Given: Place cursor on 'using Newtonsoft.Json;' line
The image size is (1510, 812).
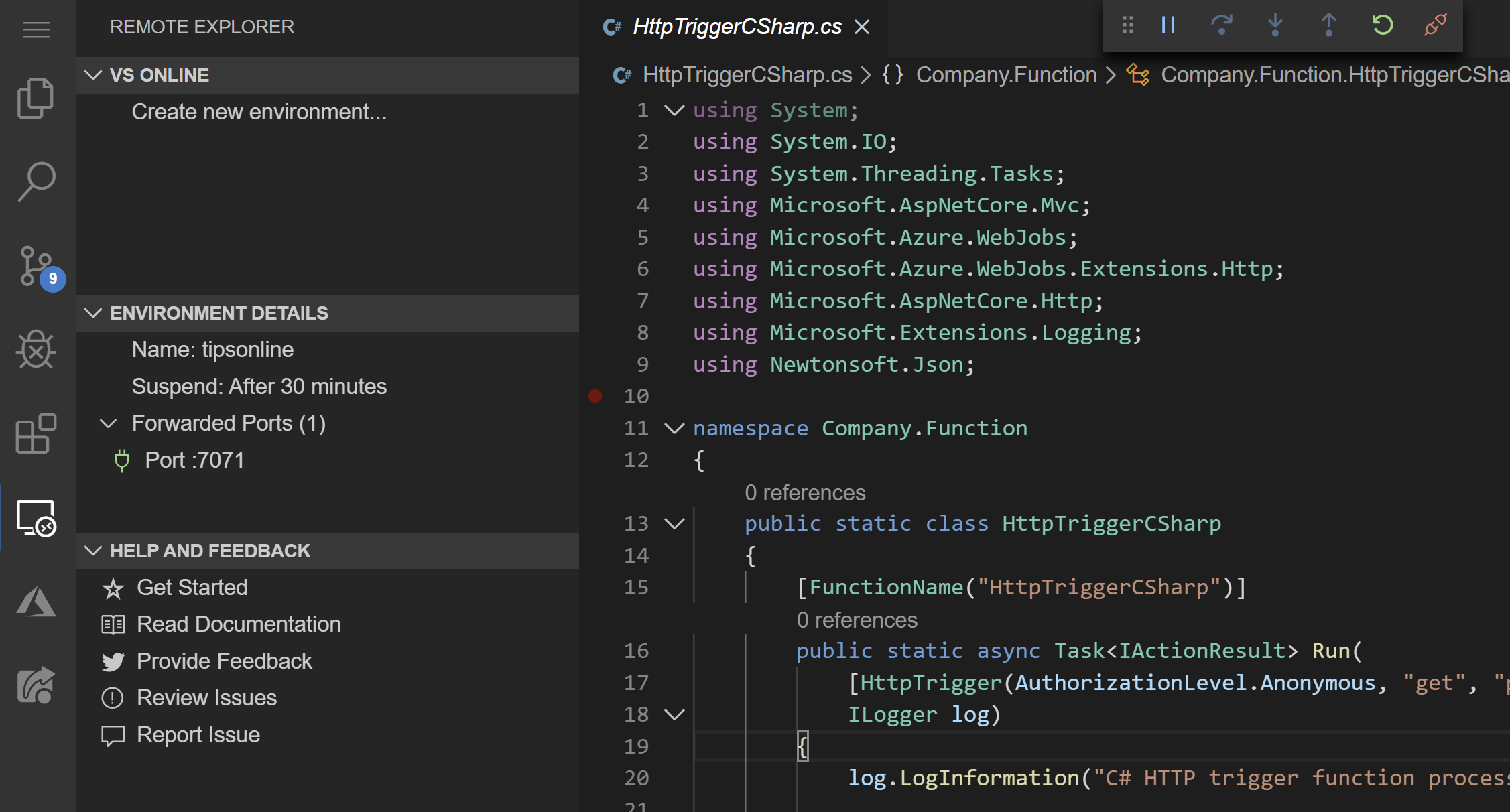Looking at the screenshot, I should (x=833, y=364).
